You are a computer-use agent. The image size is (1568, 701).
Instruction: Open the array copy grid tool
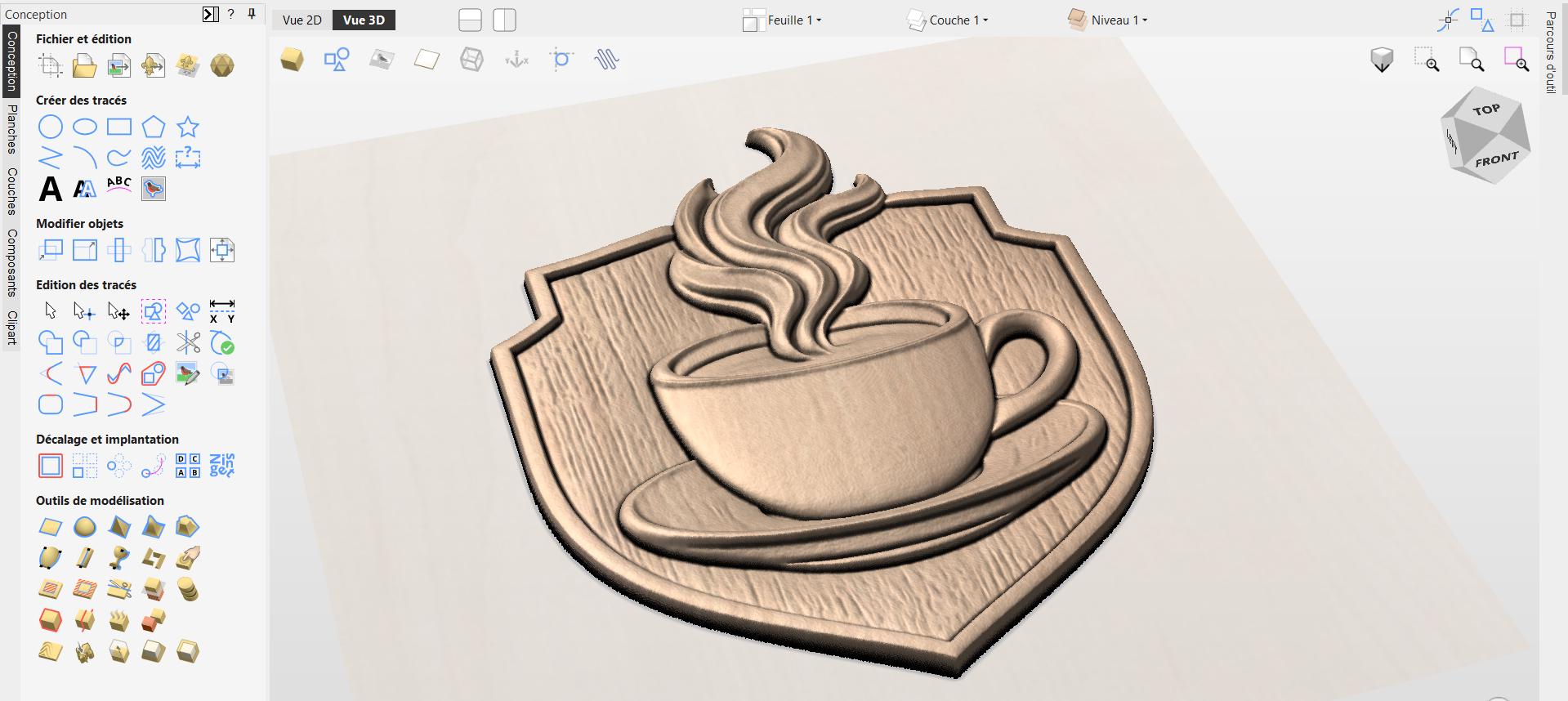point(85,466)
